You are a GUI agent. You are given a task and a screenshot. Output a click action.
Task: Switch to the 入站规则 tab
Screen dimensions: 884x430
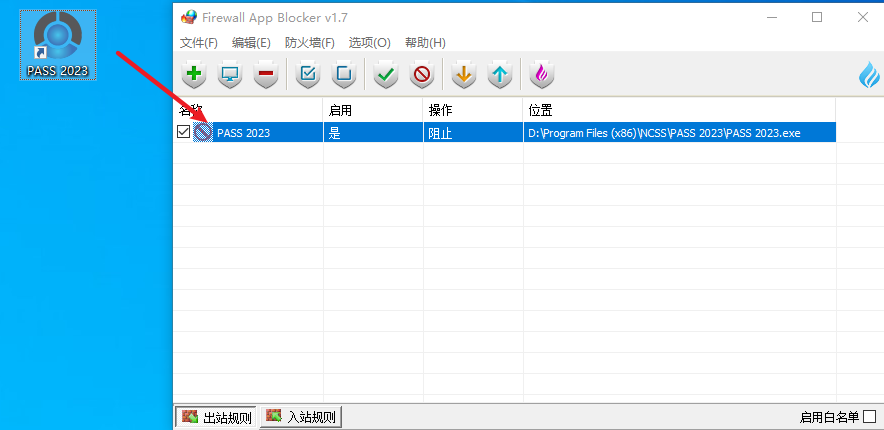[302, 417]
